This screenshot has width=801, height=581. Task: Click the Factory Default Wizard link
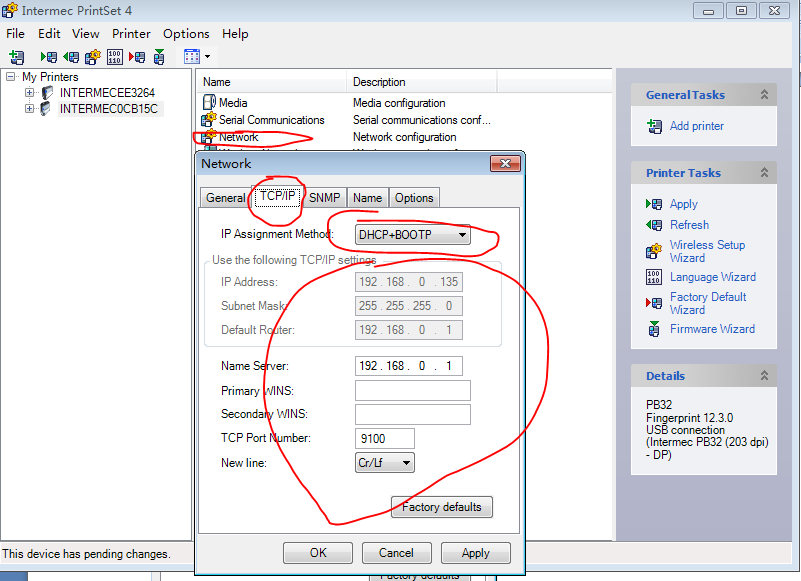(708, 304)
